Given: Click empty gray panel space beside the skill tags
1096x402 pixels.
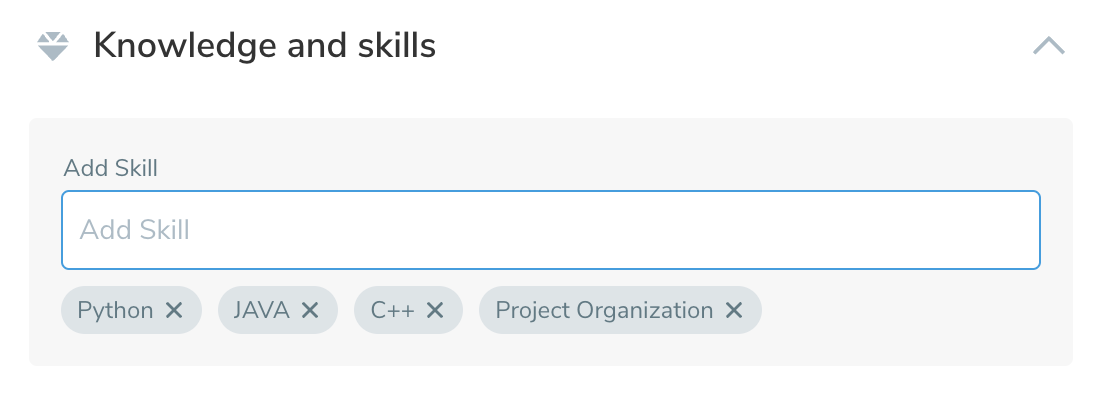Looking at the screenshot, I should click(910, 310).
